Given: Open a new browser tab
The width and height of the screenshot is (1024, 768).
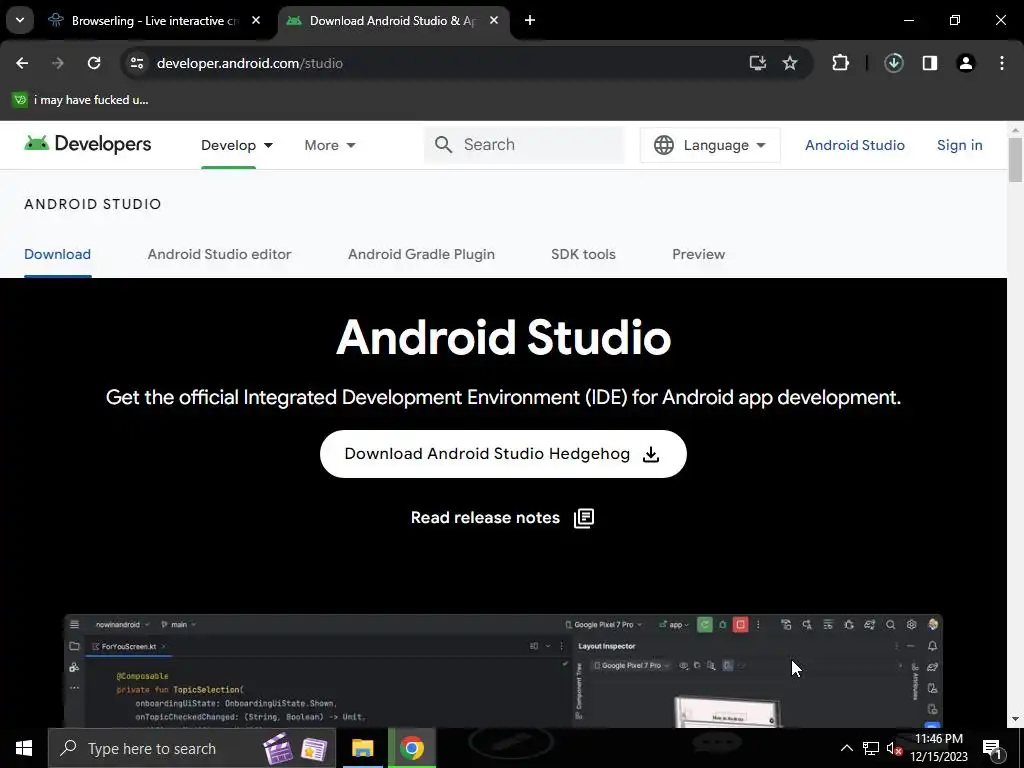Looking at the screenshot, I should tap(530, 21).
